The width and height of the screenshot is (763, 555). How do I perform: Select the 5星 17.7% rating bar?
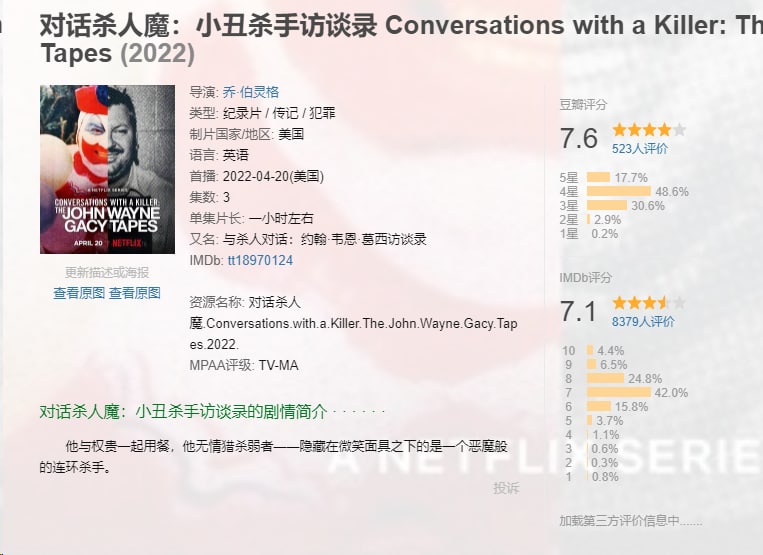pos(598,177)
